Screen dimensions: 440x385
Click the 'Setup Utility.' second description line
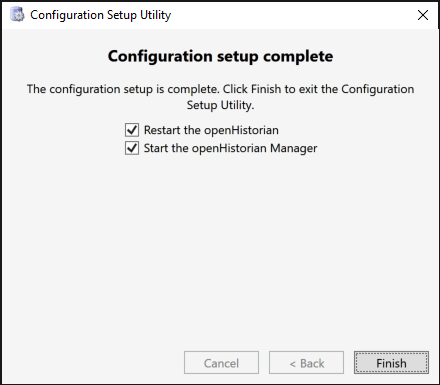pos(220,105)
